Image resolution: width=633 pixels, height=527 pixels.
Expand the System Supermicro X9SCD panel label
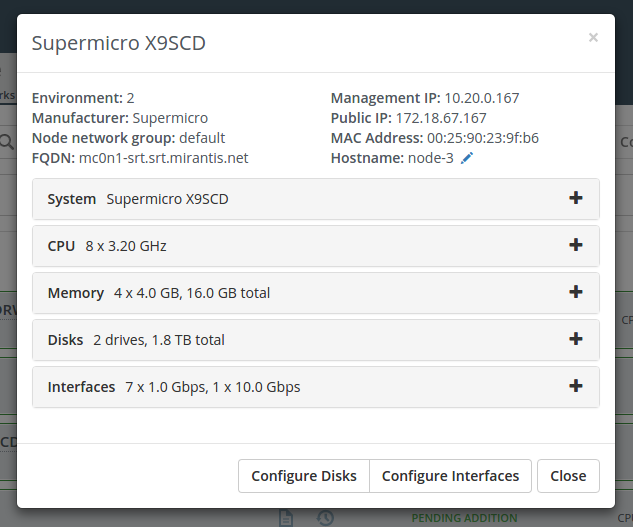(x=138, y=199)
